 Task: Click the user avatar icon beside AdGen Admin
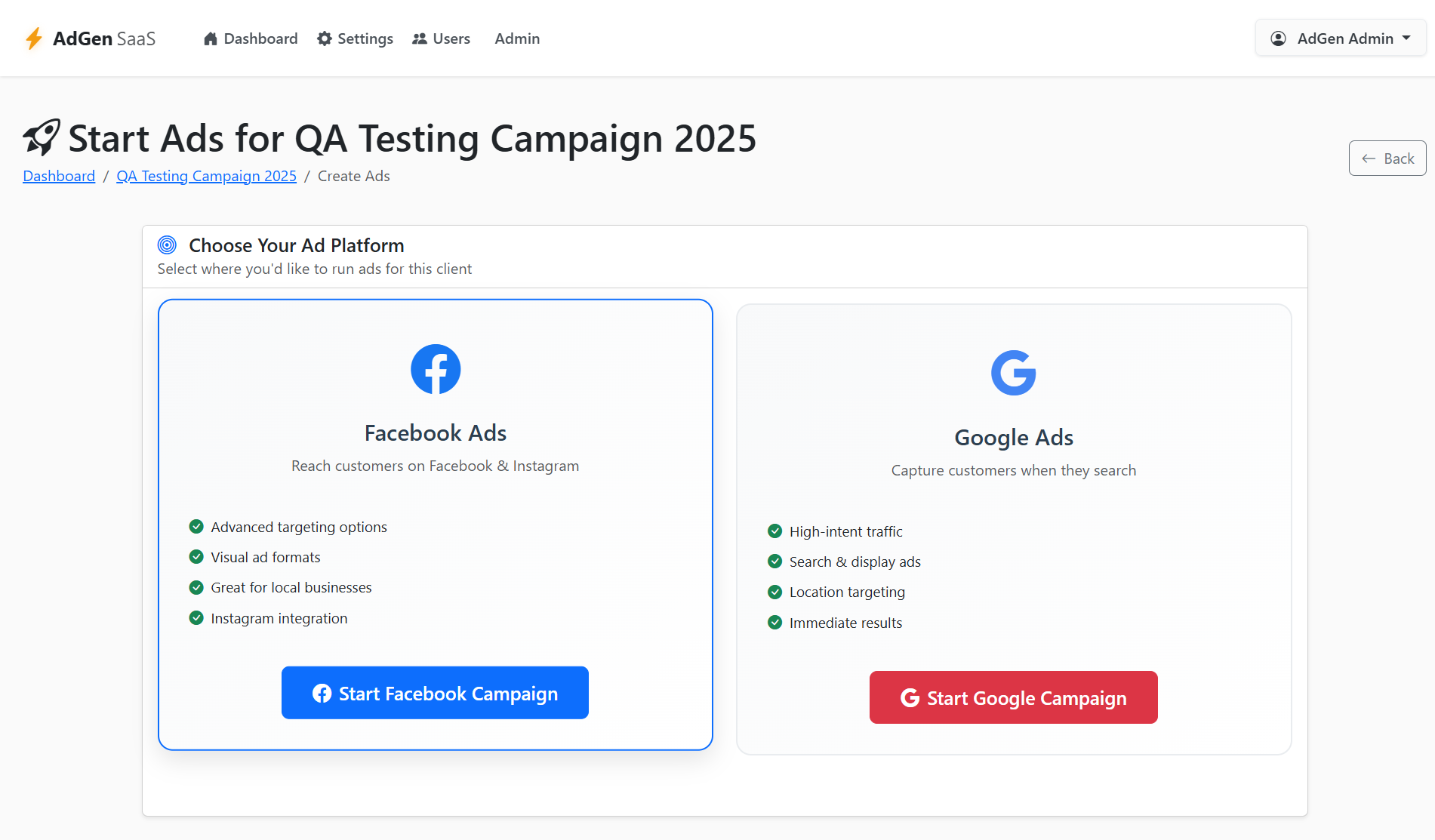(1279, 38)
